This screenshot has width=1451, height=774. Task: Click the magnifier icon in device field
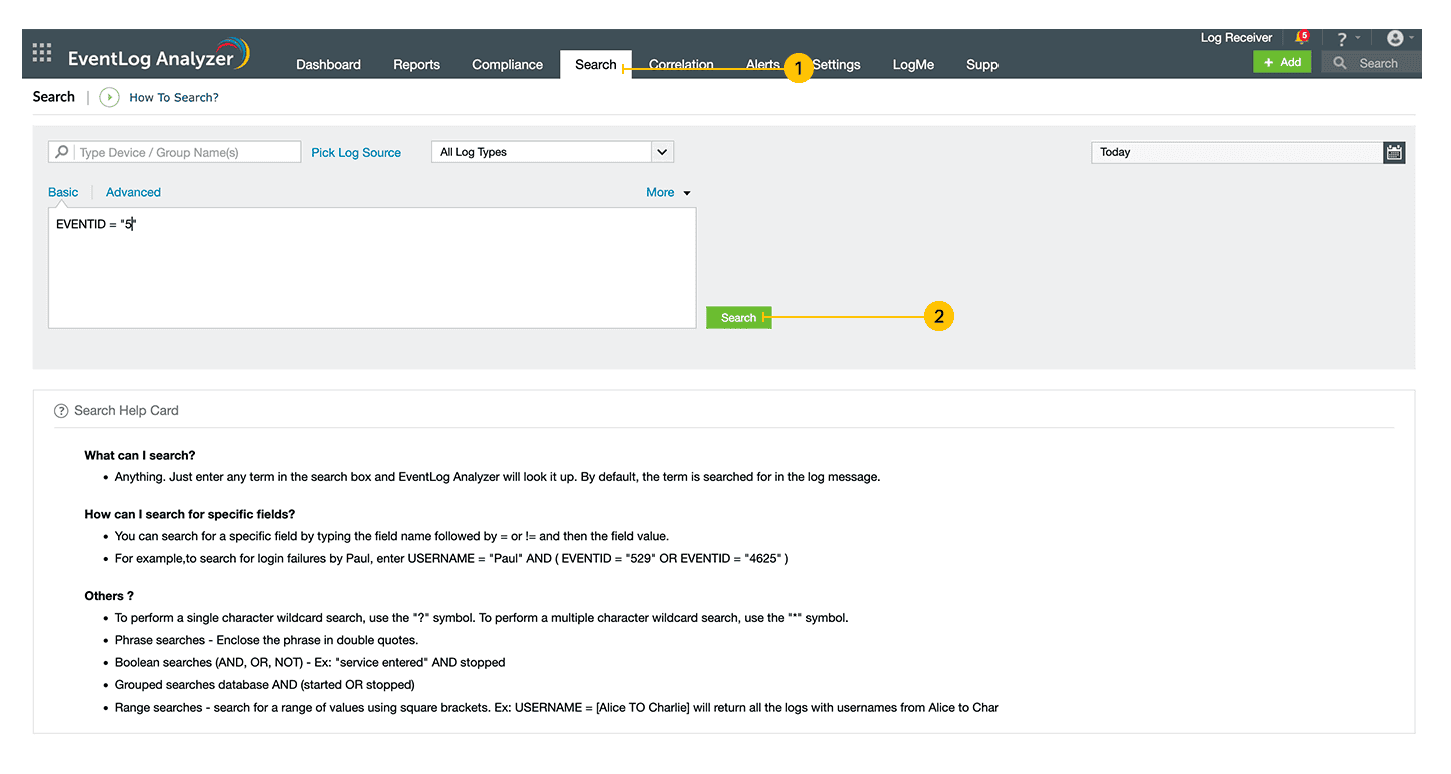(x=62, y=152)
